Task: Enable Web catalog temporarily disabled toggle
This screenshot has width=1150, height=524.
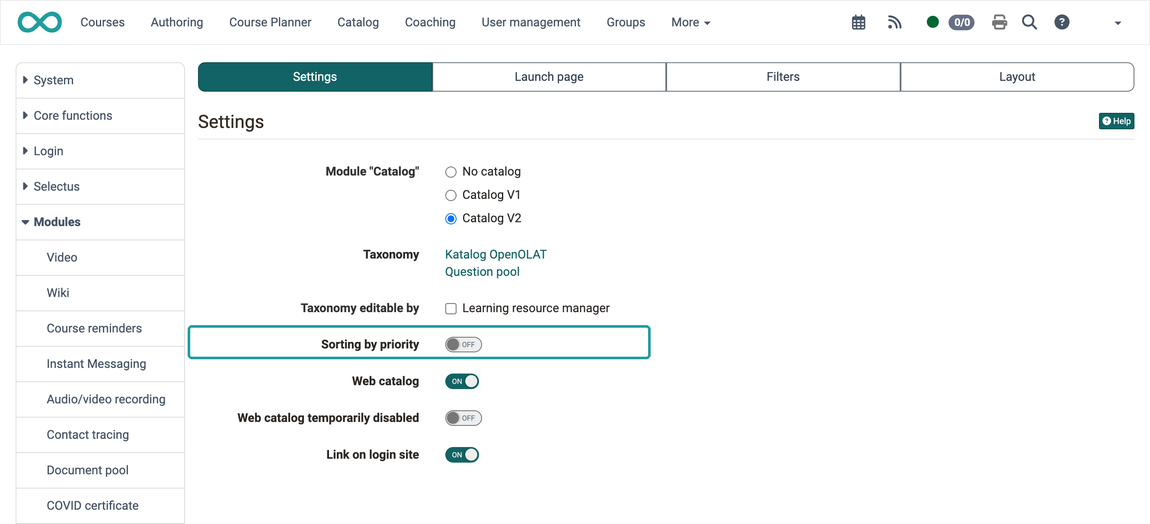Action: [x=464, y=418]
